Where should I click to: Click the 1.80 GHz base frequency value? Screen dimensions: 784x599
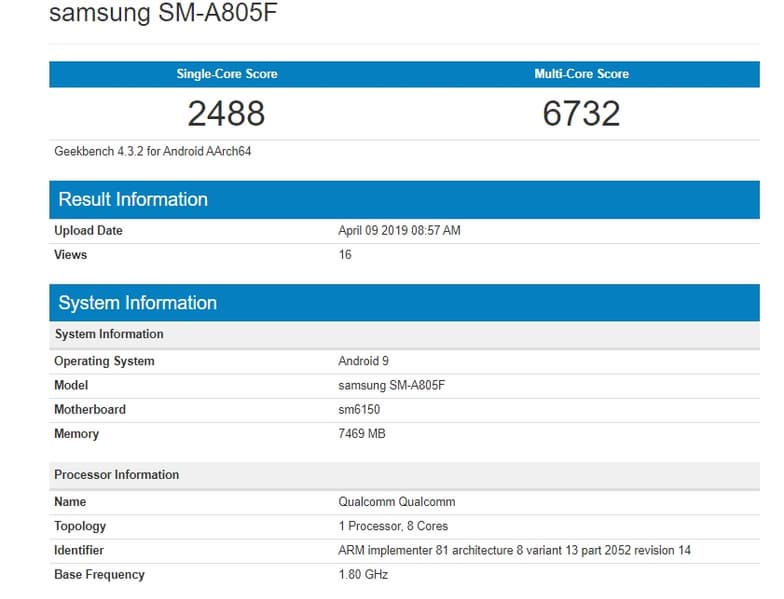363,575
